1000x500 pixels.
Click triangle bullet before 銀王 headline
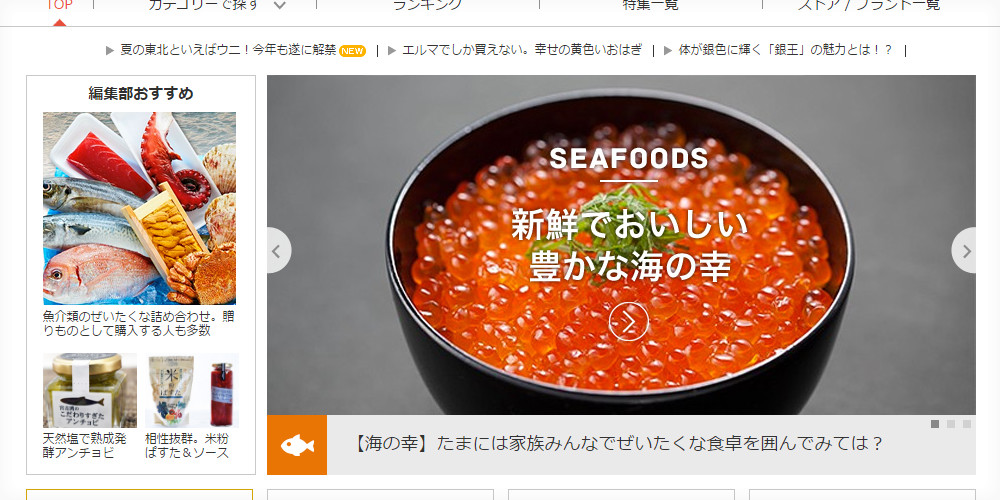point(668,50)
